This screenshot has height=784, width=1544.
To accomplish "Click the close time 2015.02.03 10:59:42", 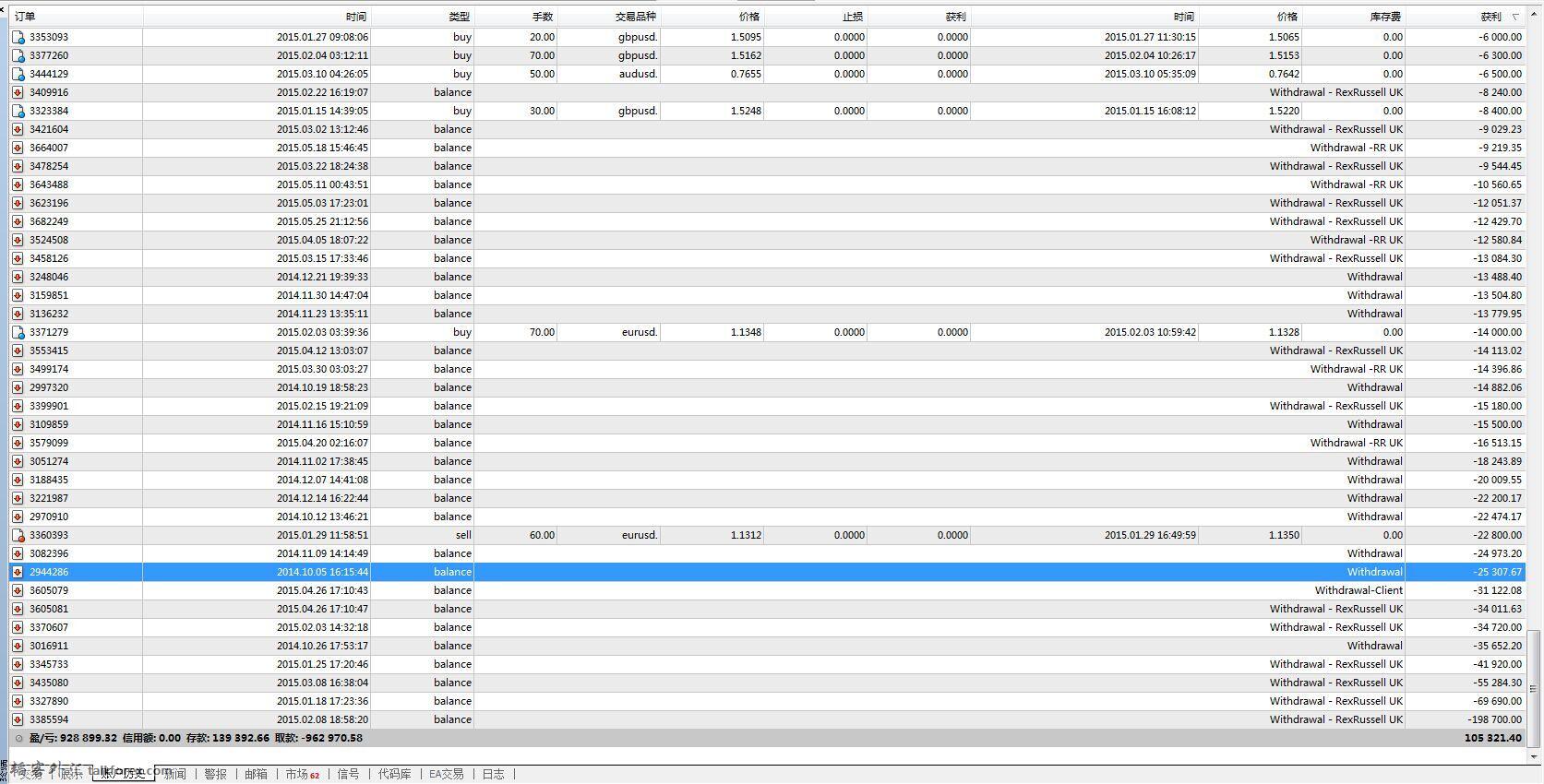I will pos(1150,332).
